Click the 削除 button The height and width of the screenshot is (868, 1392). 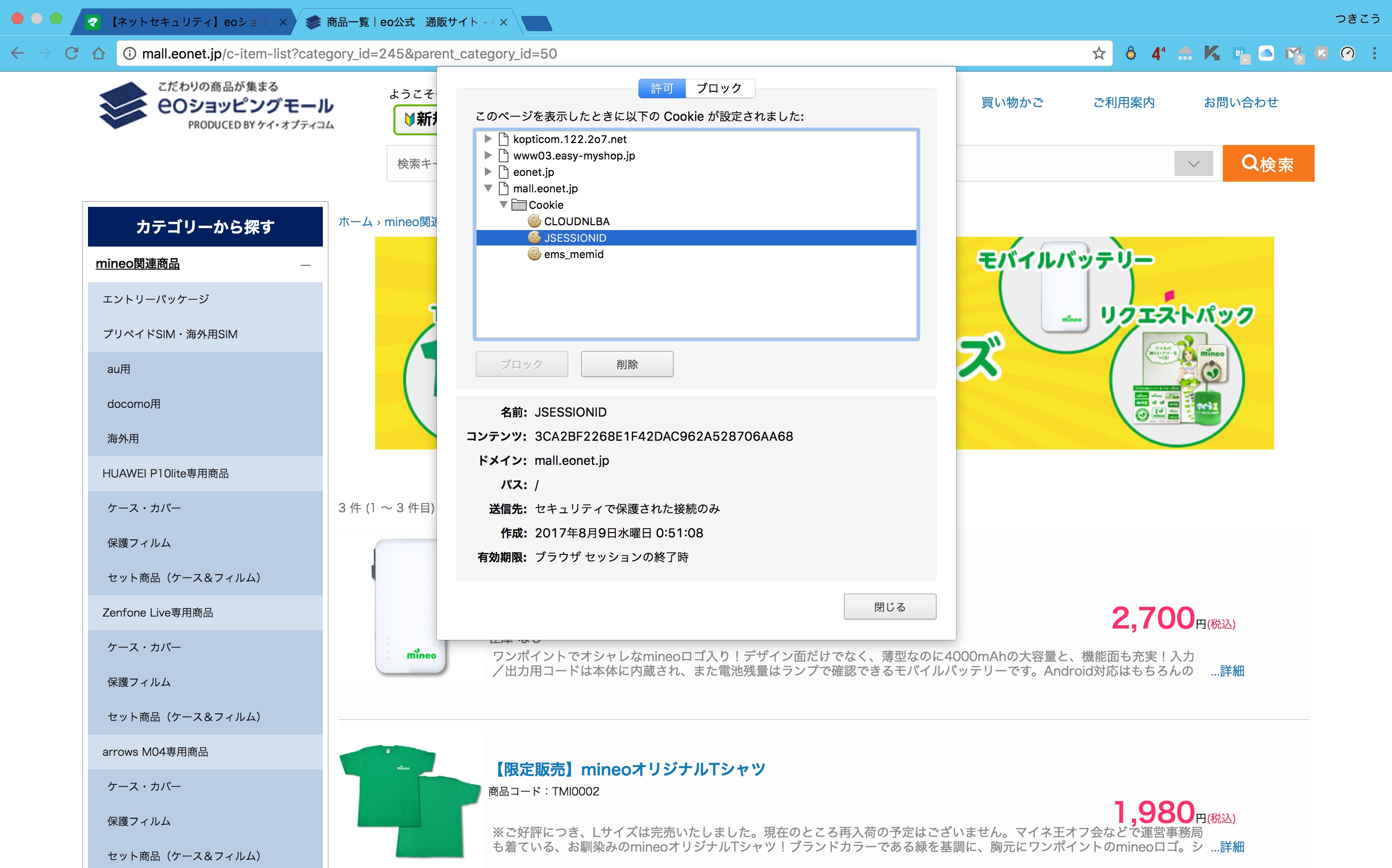click(x=627, y=364)
